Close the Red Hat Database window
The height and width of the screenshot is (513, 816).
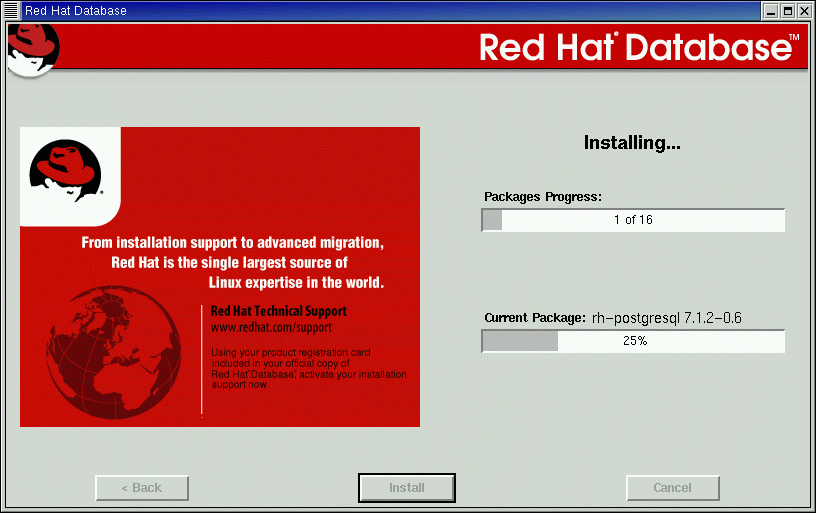coord(805,11)
